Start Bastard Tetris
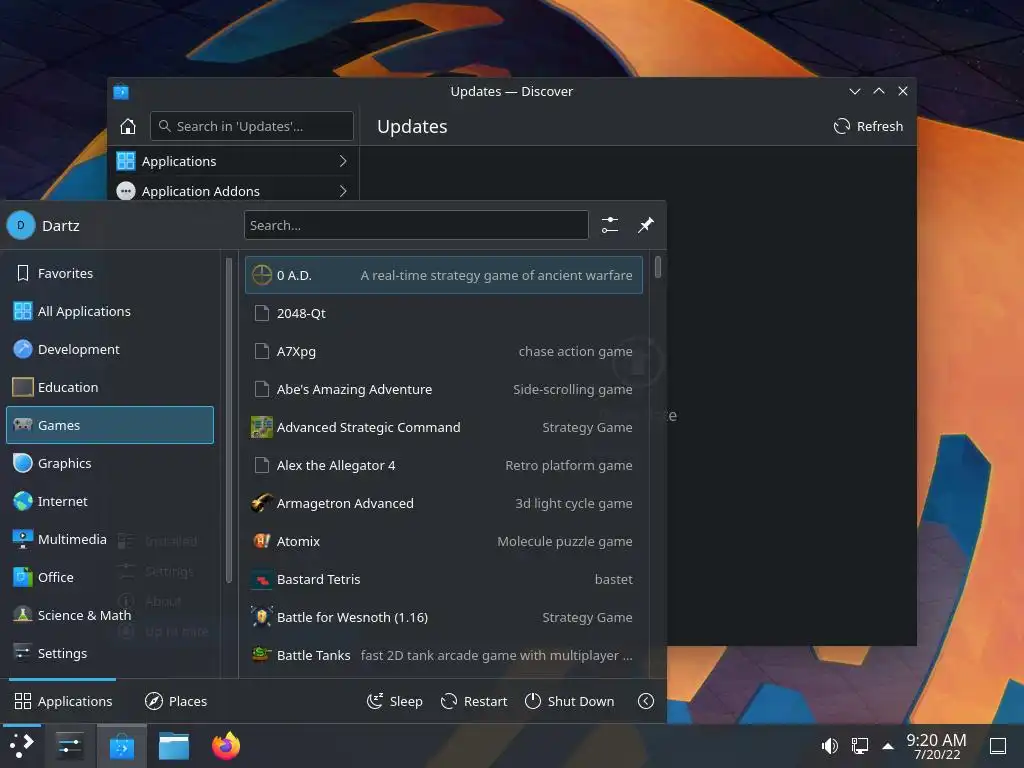The width and height of the screenshot is (1024, 768). coord(443,579)
